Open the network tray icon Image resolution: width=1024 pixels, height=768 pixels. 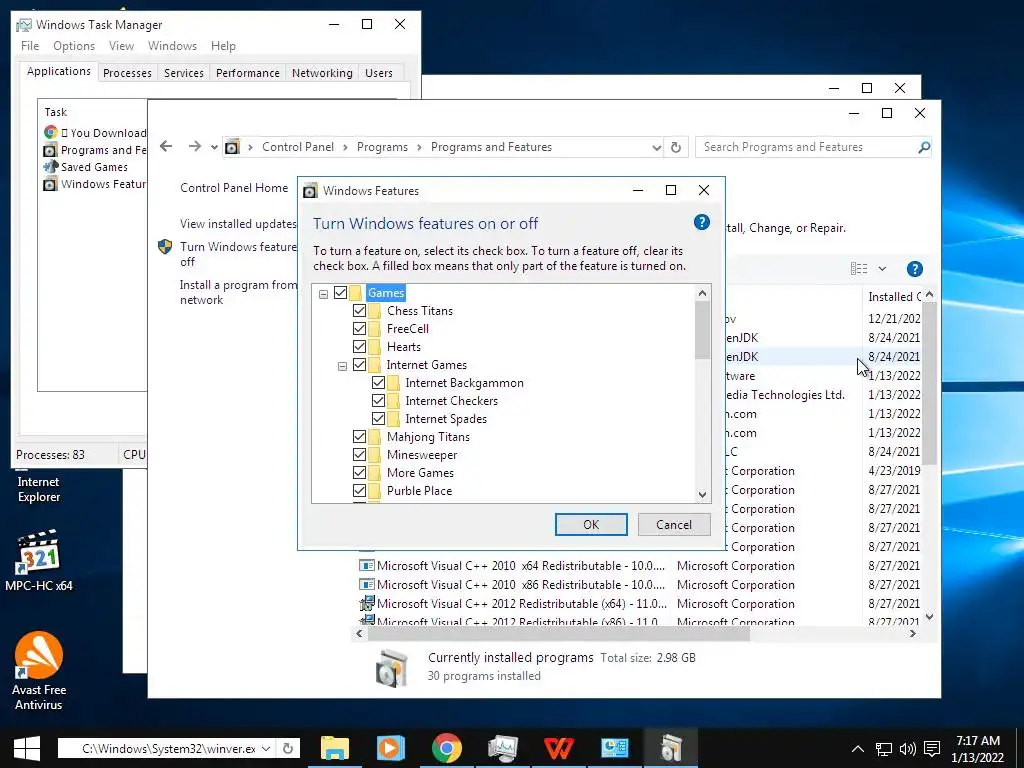pos(884,749)
